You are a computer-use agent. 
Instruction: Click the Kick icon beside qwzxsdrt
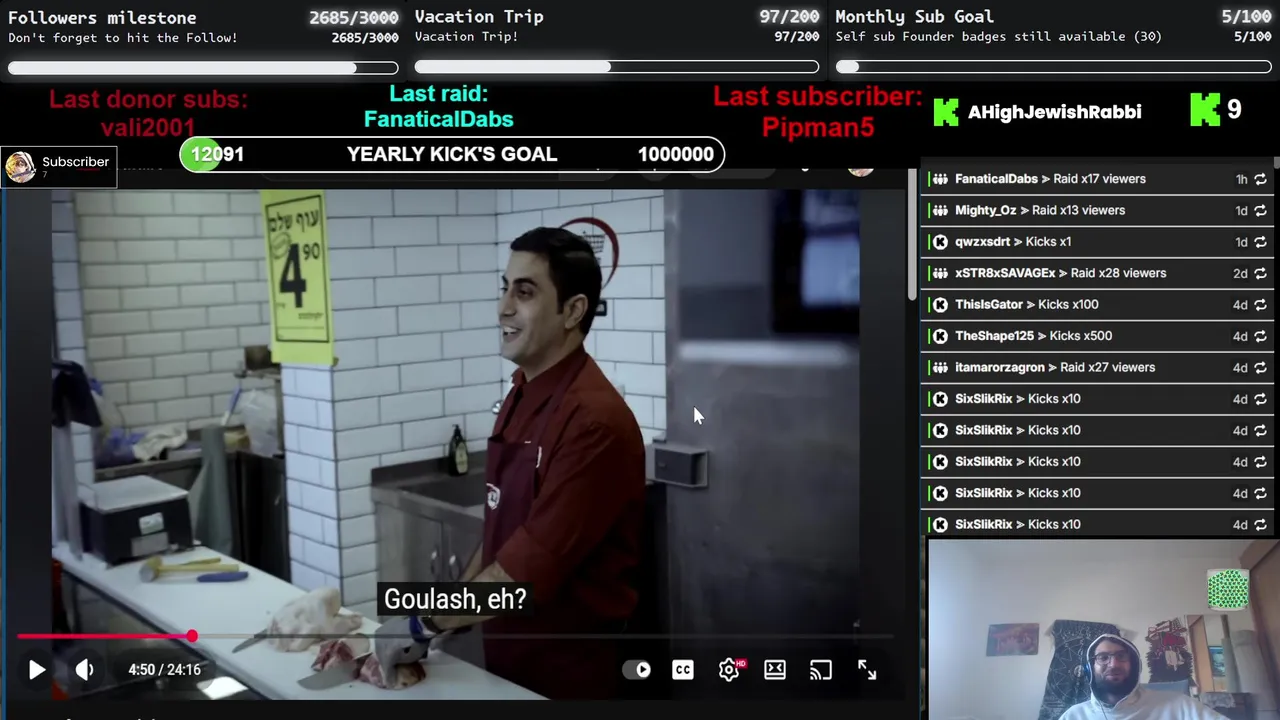pyautogui.click(x=939, y=242)
